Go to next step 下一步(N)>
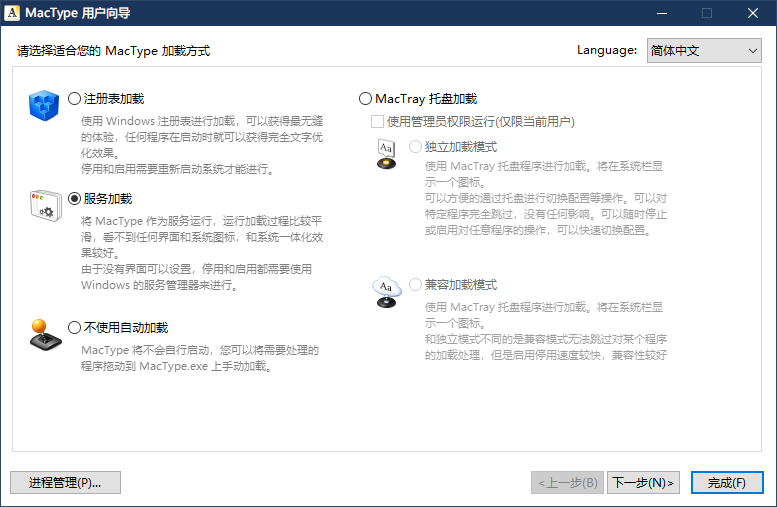 (643, 482)
